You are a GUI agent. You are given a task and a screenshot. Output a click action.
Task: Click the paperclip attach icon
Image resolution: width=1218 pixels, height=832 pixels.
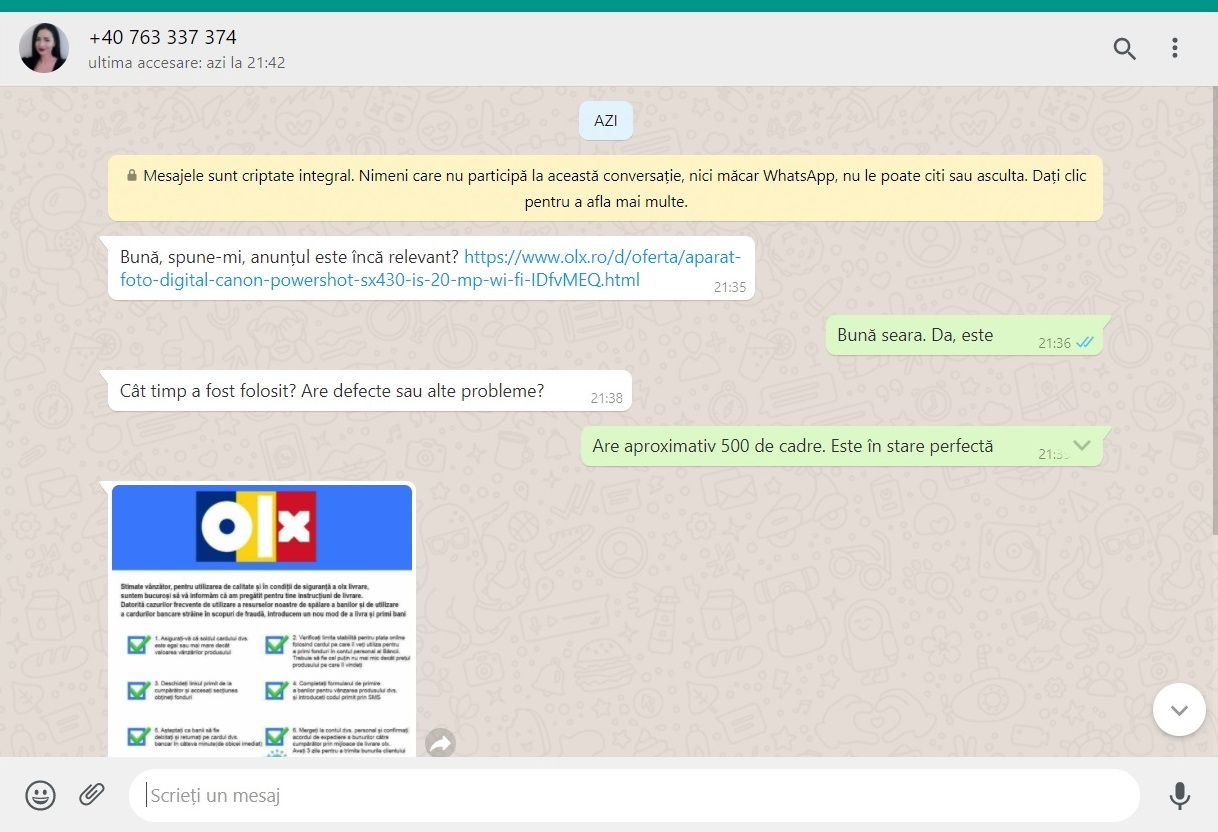pyautogui.click(x=92, y=795)
